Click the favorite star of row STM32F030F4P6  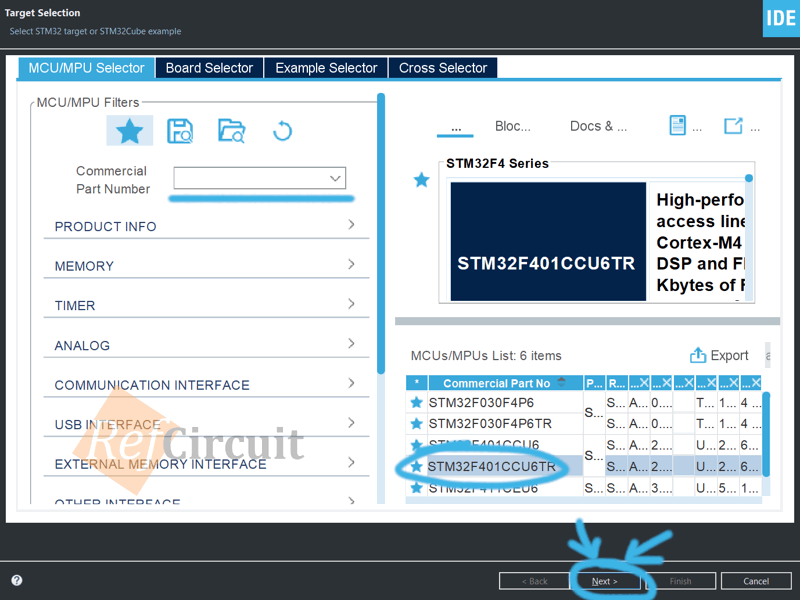pyautogui.click(x=416, y=403)
